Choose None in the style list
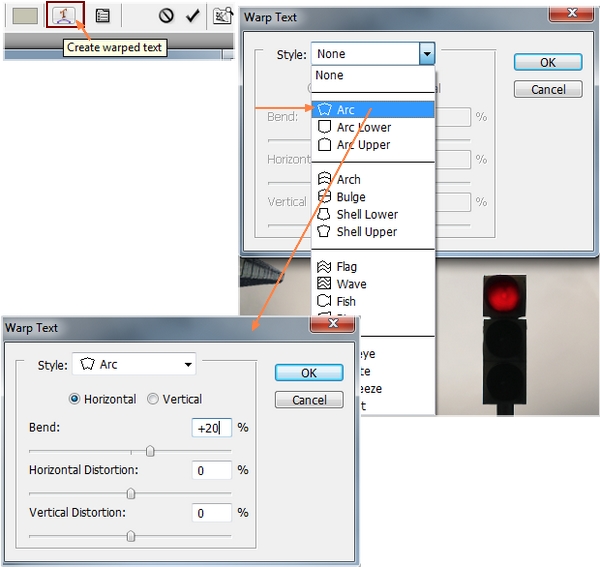The height and width of the screenshot is (567, 600). point(373,75)
